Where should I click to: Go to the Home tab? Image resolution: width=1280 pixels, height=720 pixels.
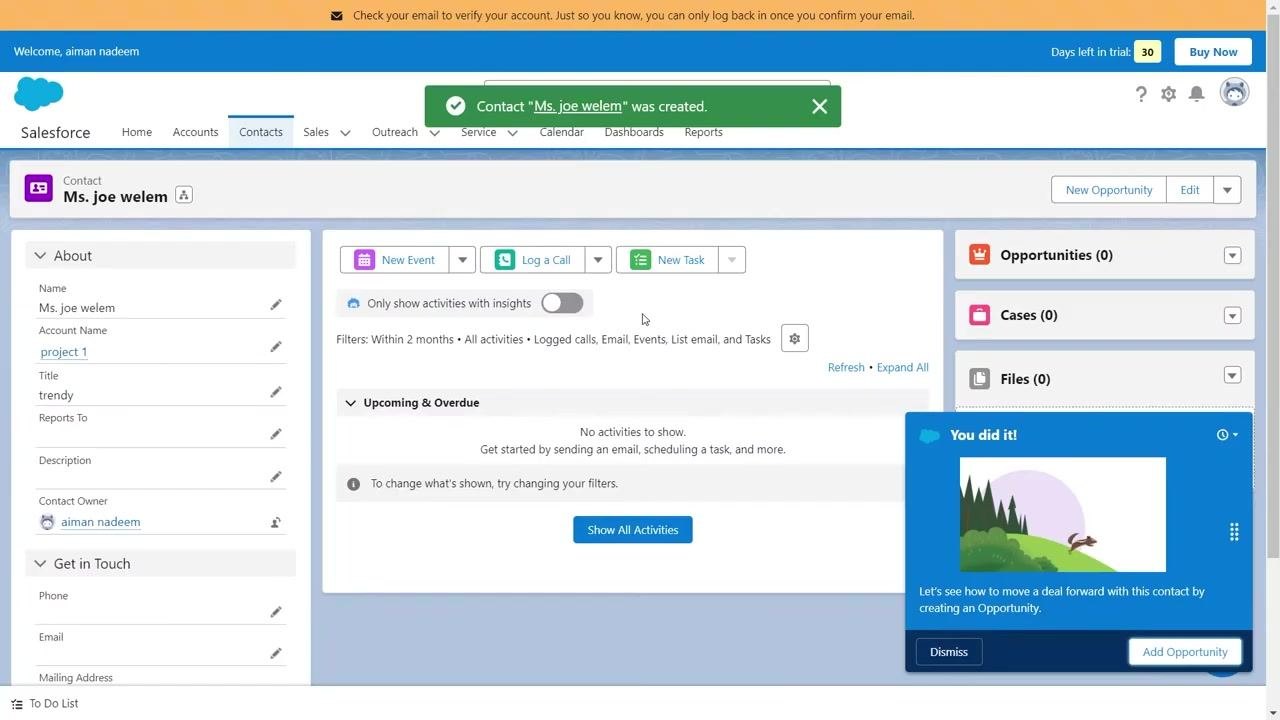pos(137,132)
